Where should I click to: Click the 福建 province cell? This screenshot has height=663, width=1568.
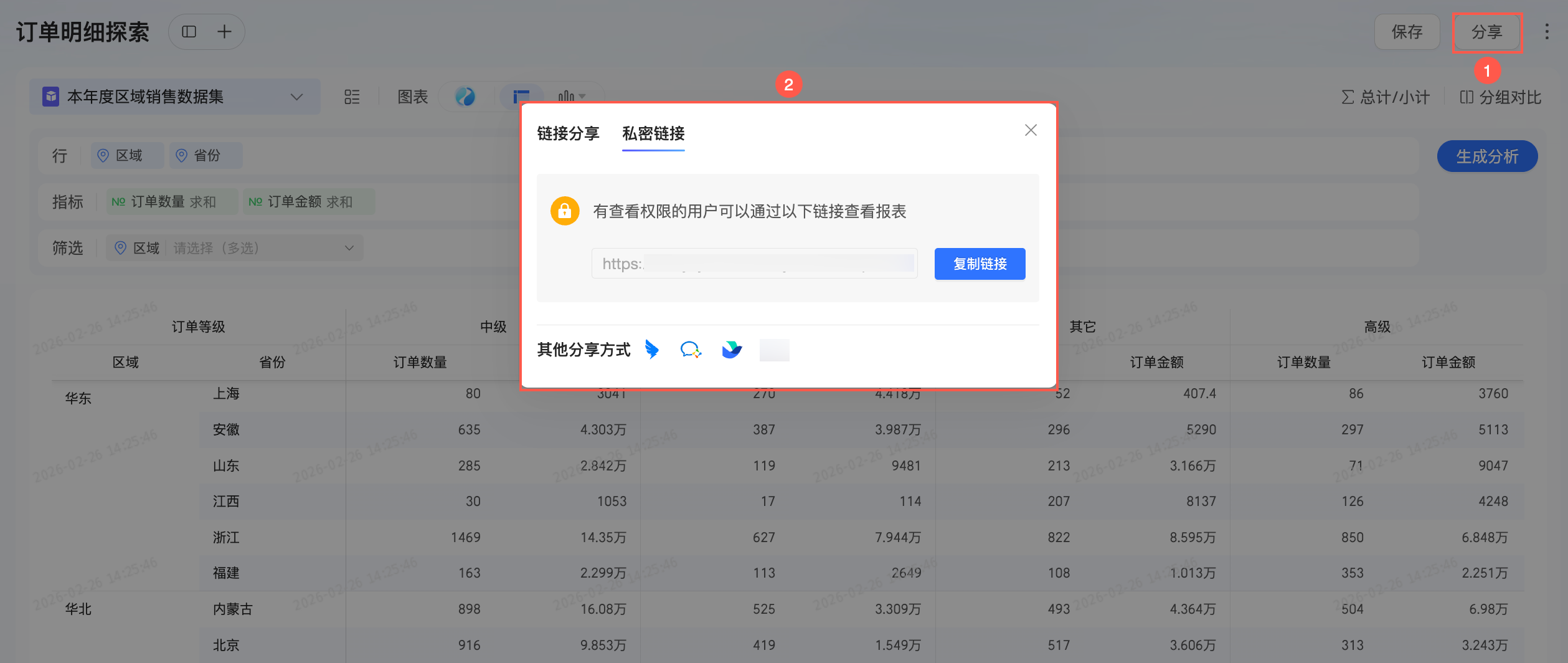[x=226, y=573]
